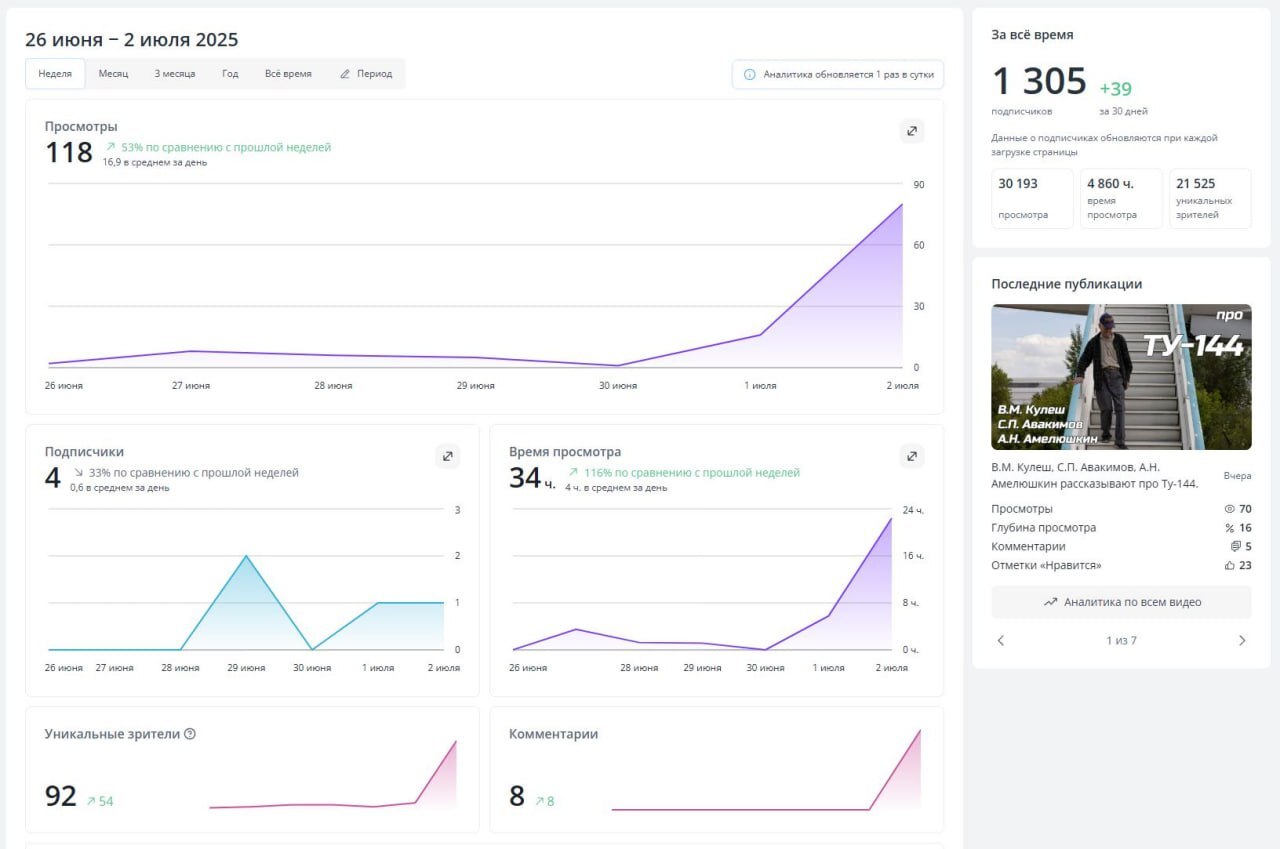This screenshot has width=1280, height=849.
Task: Go to next publication with right chevron
Action: 1242,640
